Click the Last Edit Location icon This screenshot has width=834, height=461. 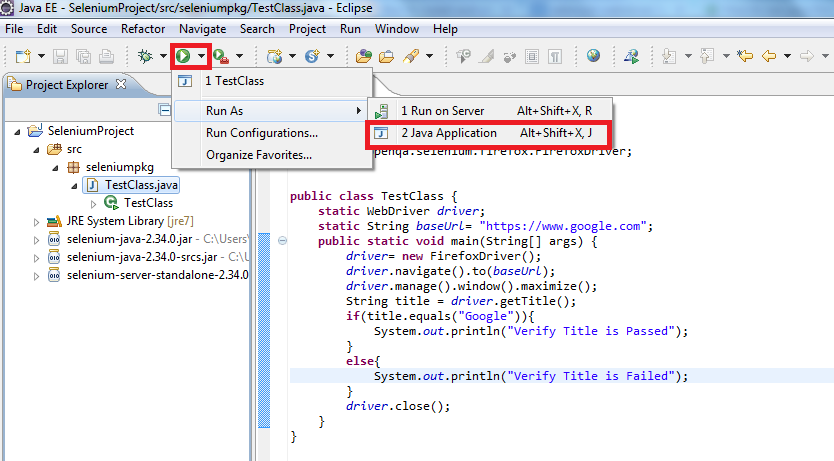745,56
